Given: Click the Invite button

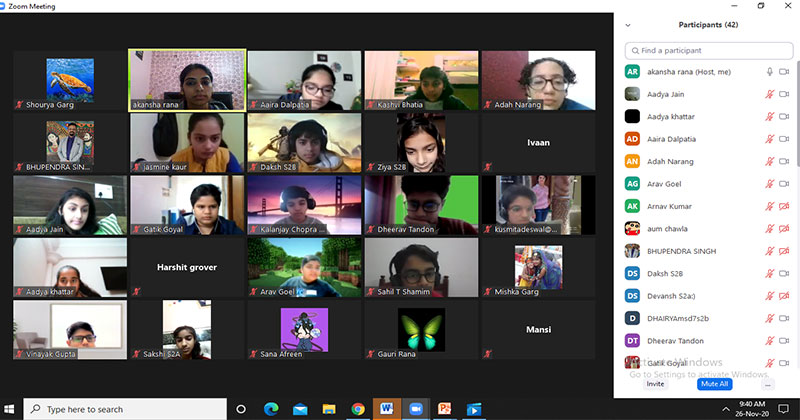Looking at the screenshot, I should 655,383.
